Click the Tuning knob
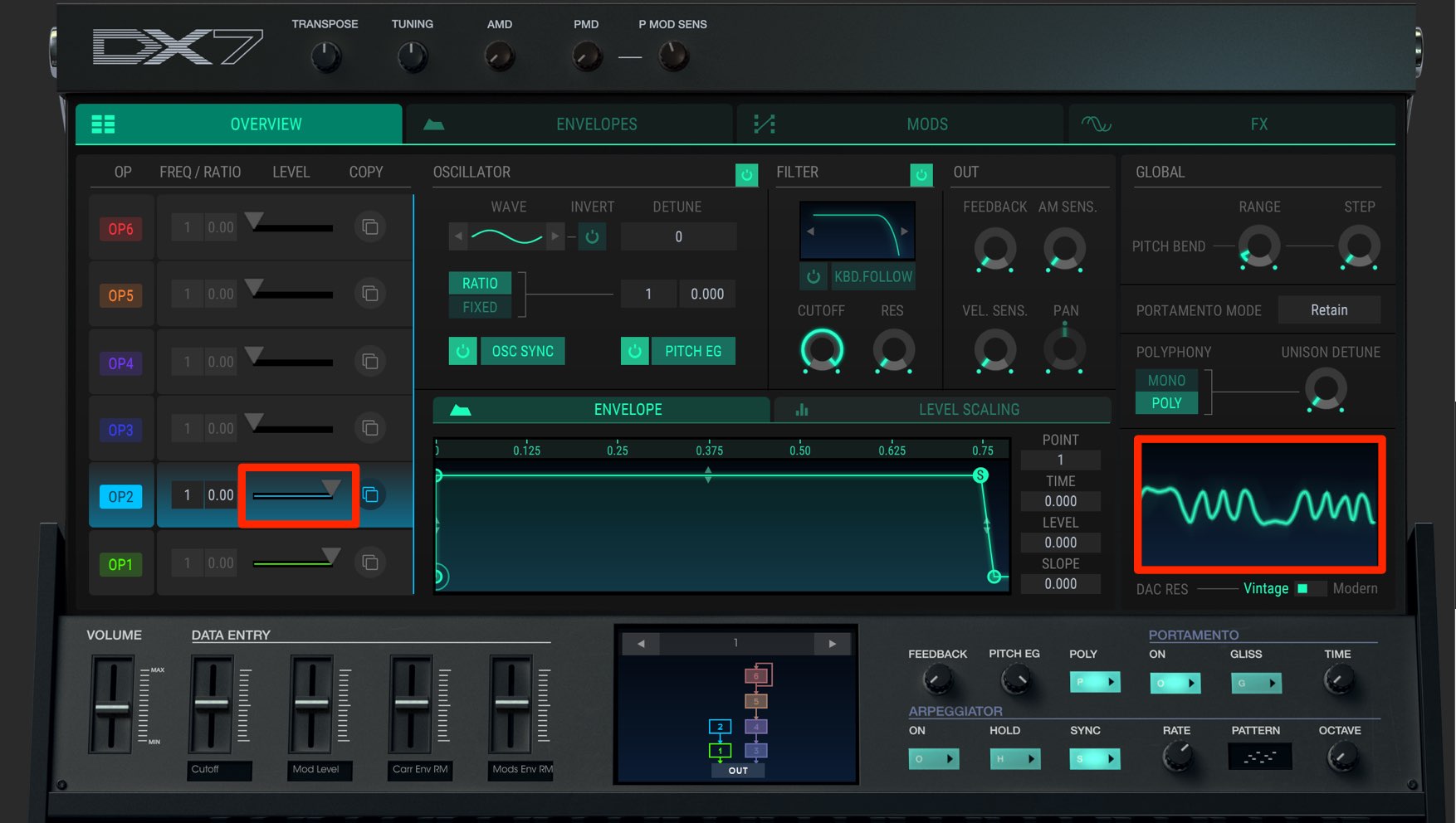The image size is (1456, 823). (413, 56)
